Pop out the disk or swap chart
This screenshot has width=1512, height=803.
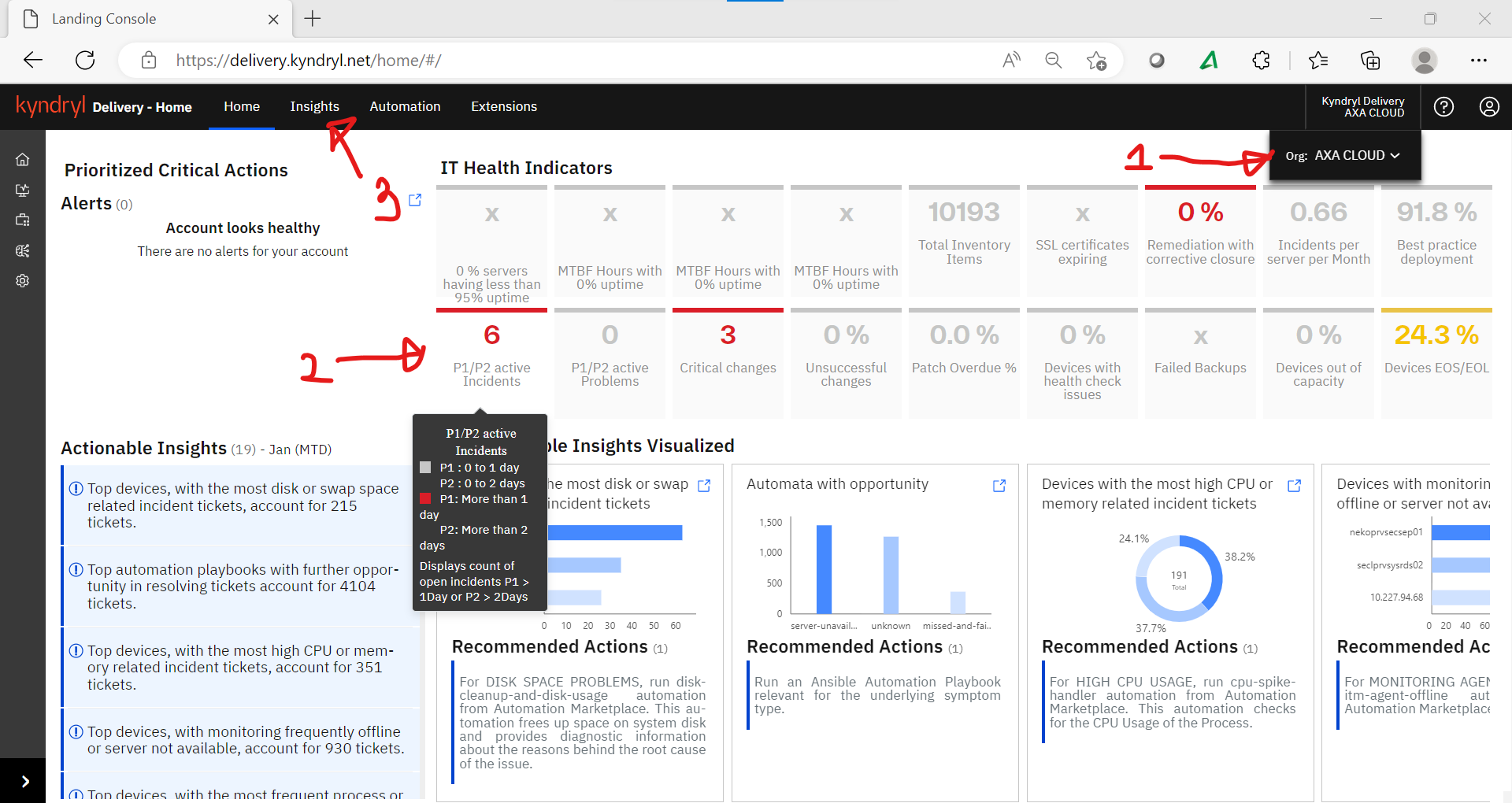(704, 486)
